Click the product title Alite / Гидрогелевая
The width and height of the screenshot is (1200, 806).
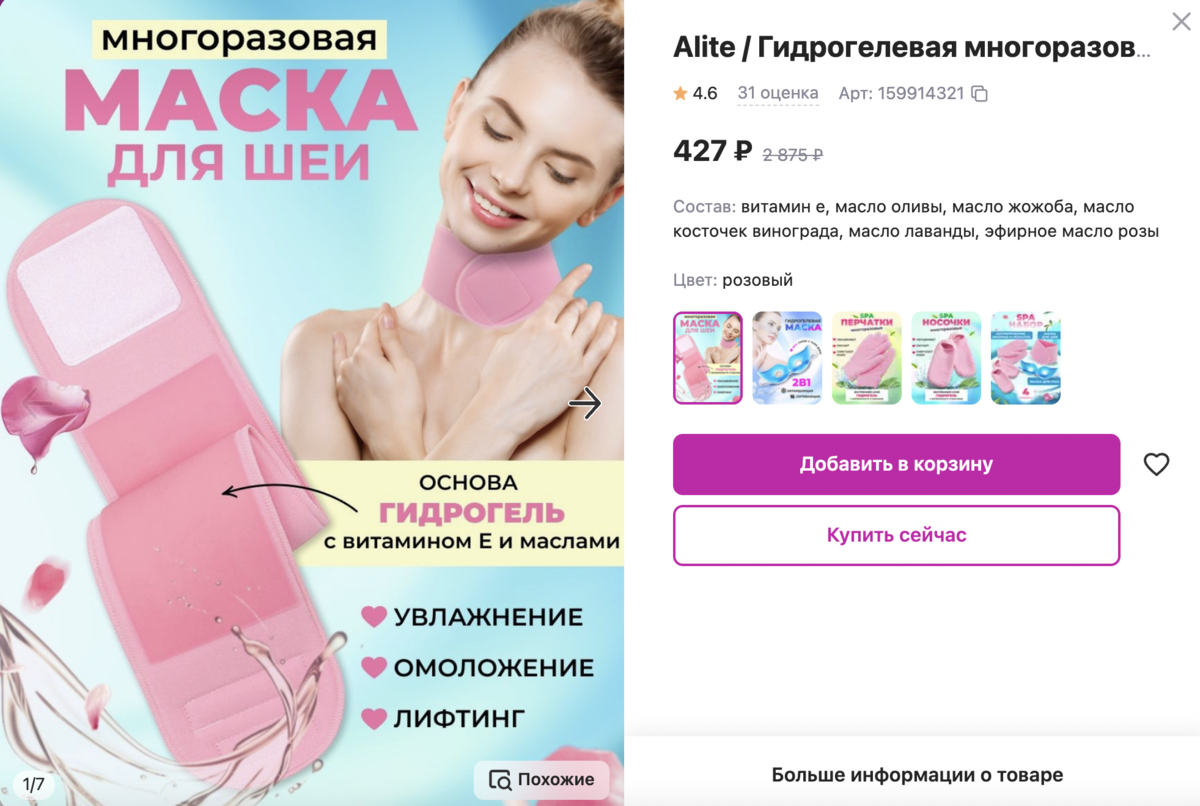pyautogui.click(x=912, y=46)
